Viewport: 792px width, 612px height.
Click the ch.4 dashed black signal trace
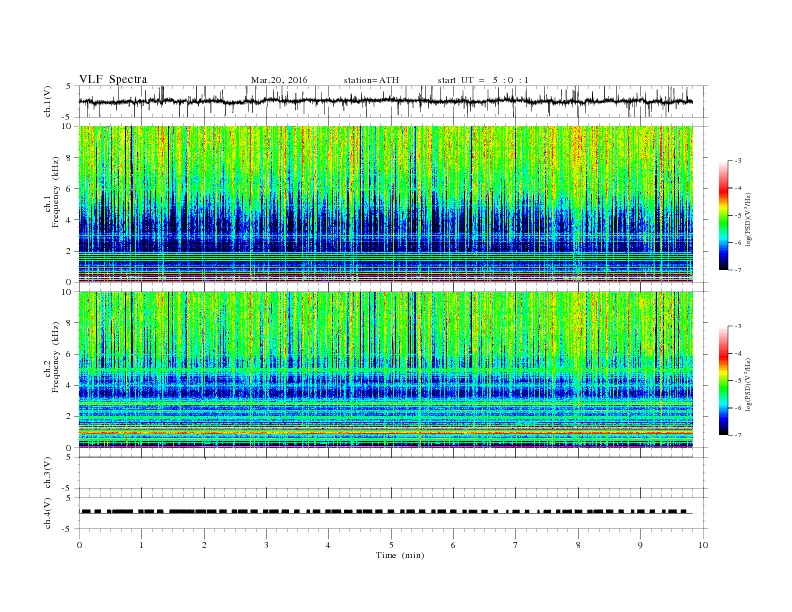[386, 512]
